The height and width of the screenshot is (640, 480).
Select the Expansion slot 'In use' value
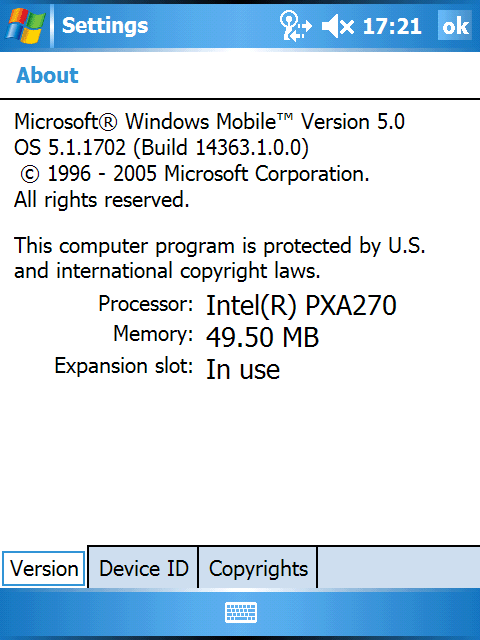pos(243,369)
